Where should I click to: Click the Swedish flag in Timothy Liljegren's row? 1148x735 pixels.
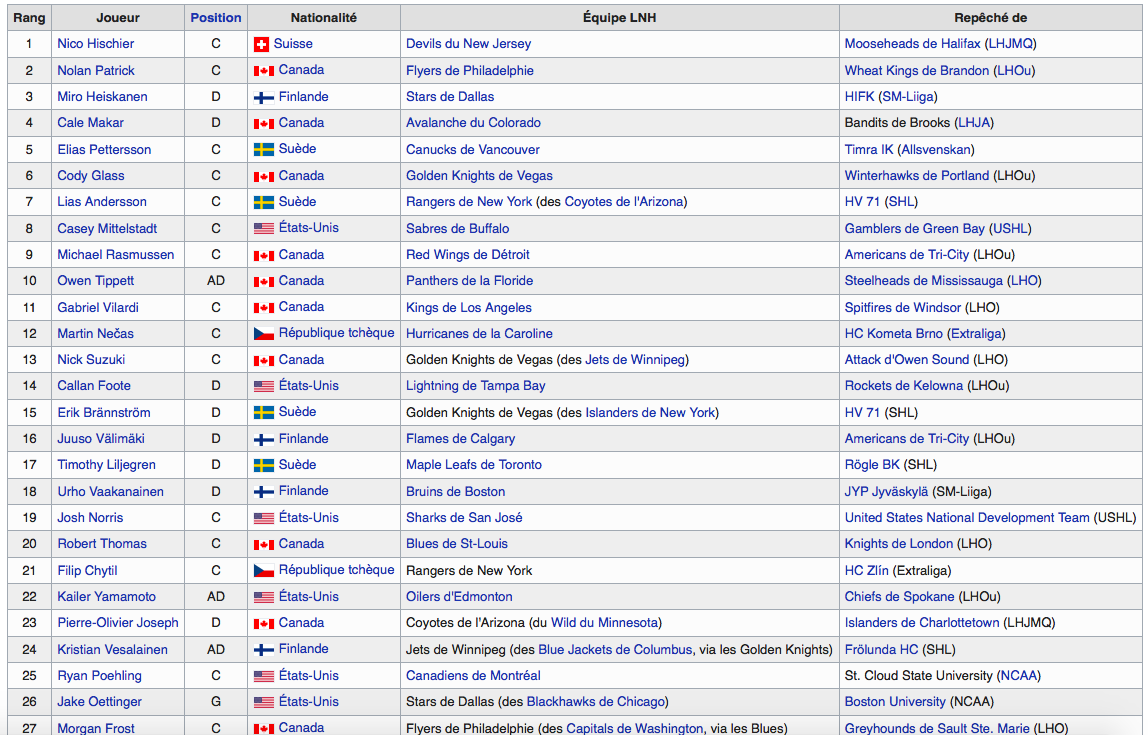[264, 465]
